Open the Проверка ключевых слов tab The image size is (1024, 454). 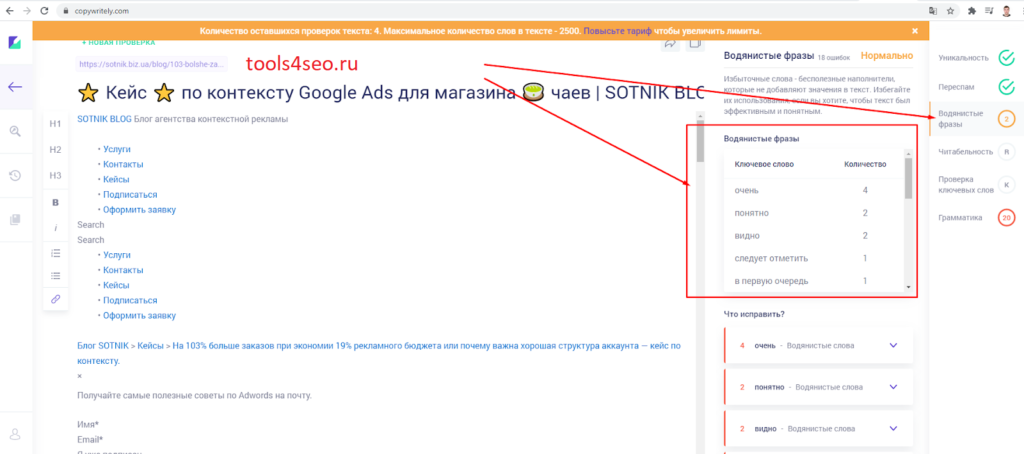[x=976, y=184]
